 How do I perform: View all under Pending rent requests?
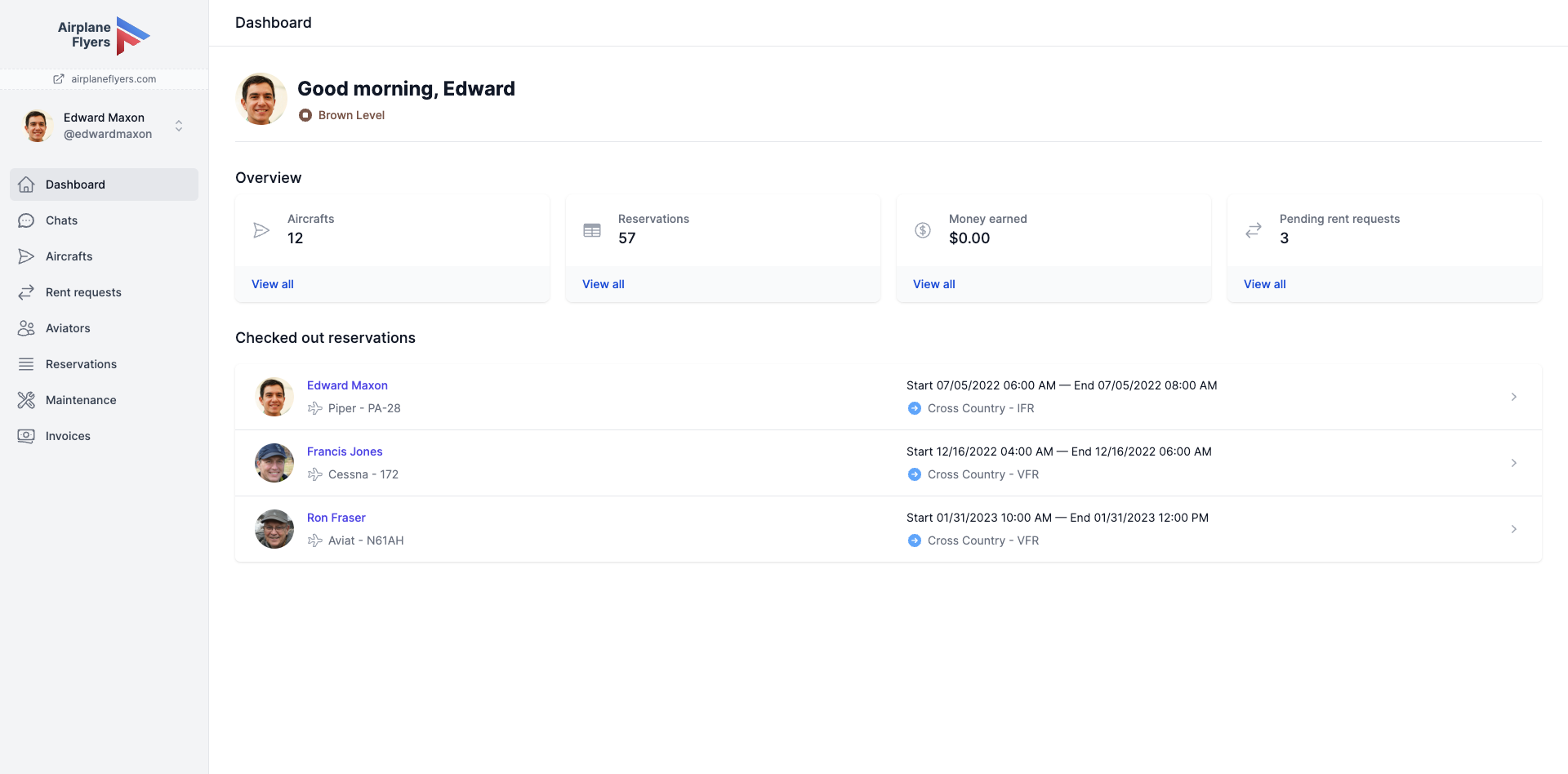click(x=1264, y=284)
